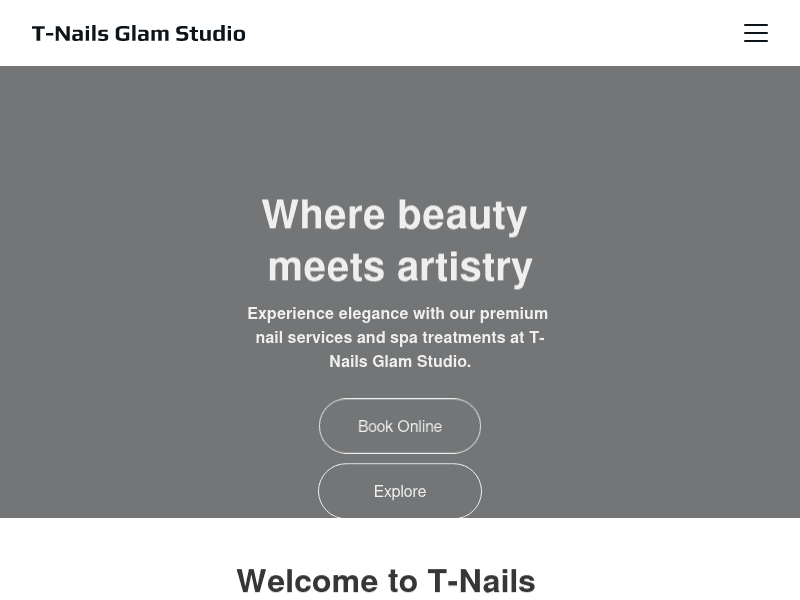
Task: Click the menu icon in the top right corner
Action: 756,33
